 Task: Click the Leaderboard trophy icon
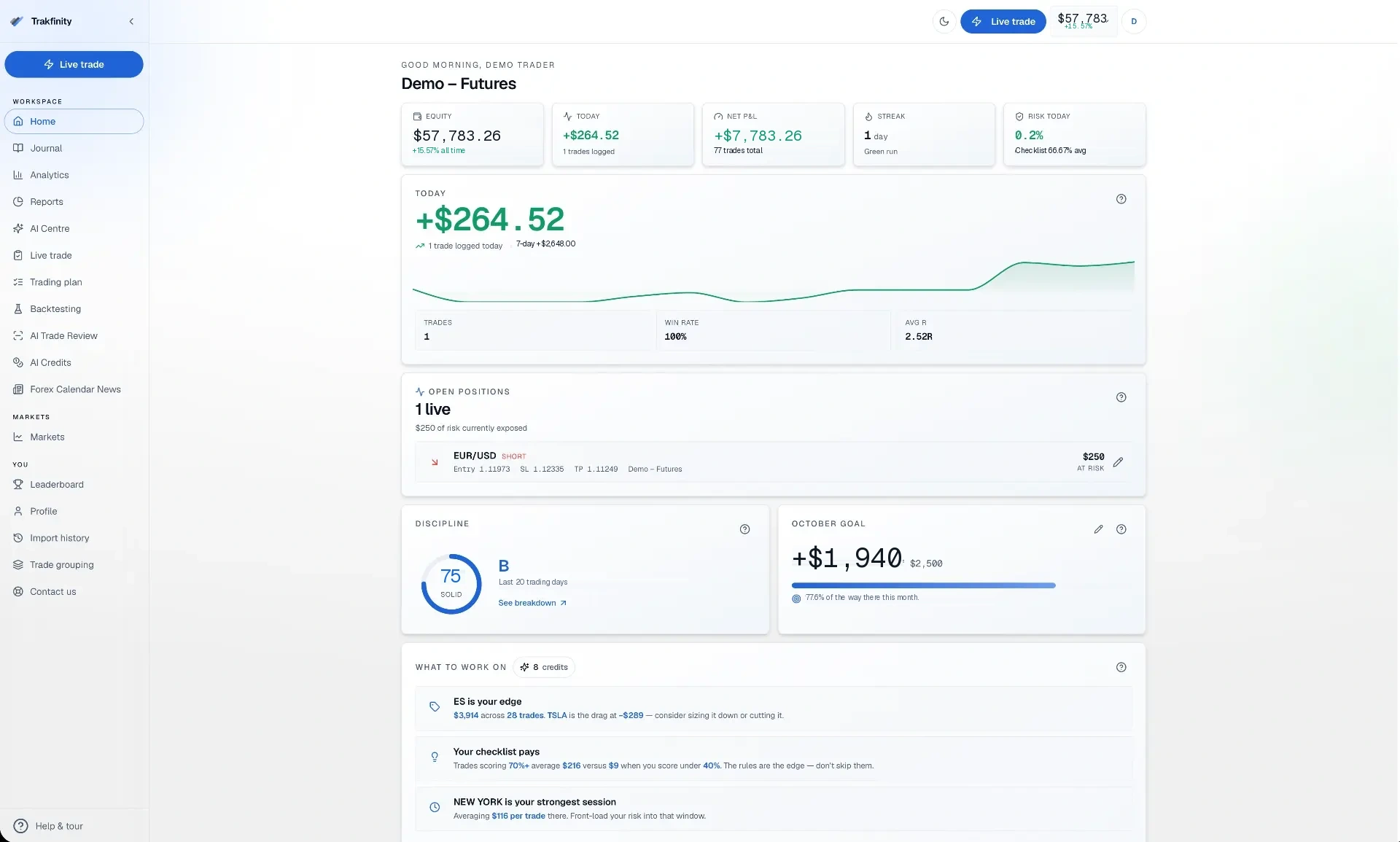[x=18, y=484]
